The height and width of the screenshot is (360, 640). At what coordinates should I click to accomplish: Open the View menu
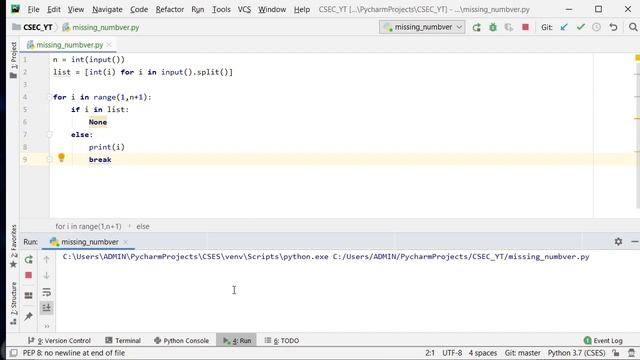(76, 9)
